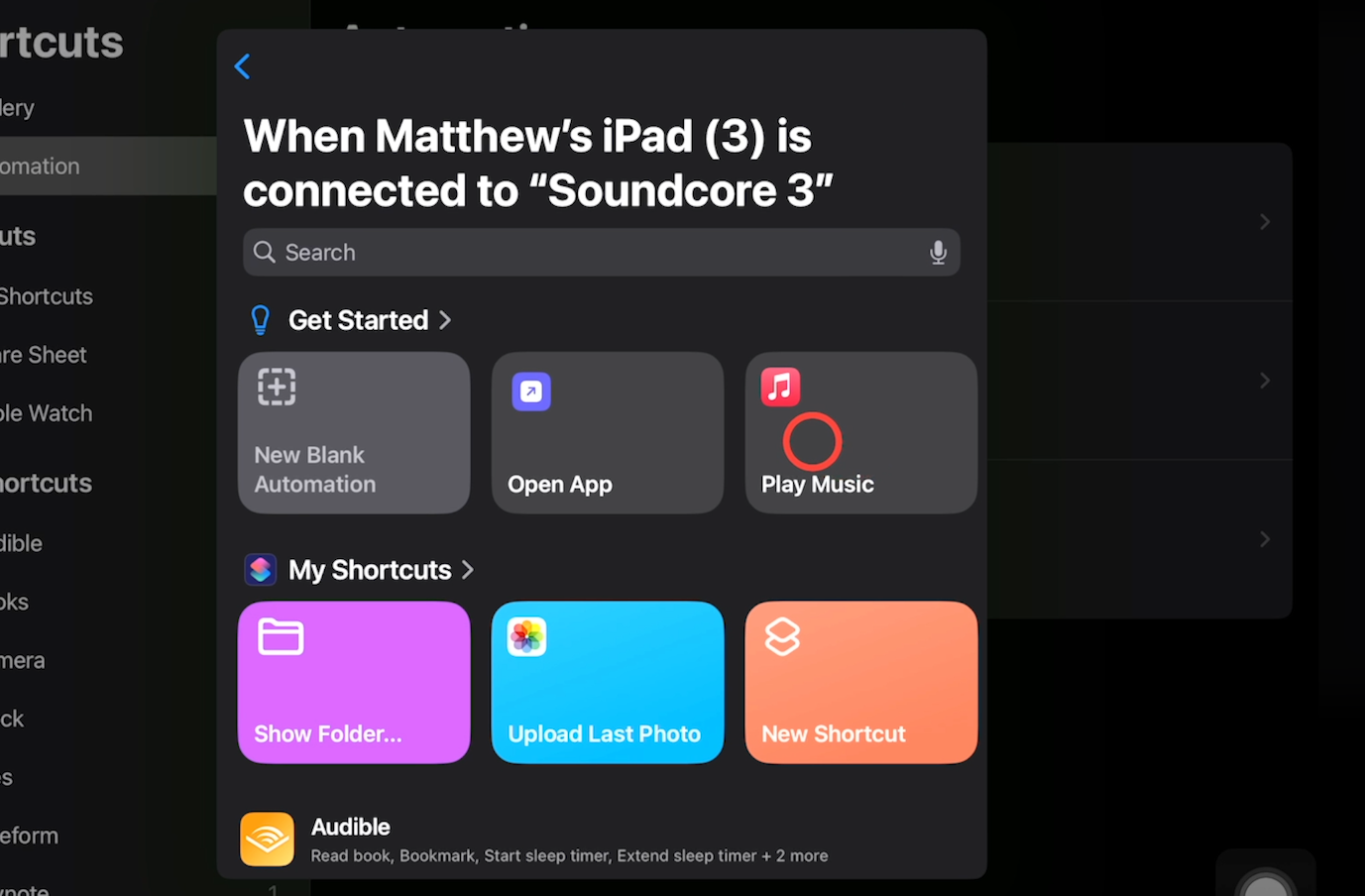
Task: Open Apple Watch in the sidebar
Action: pyautogui.click(x=47, y=413)
